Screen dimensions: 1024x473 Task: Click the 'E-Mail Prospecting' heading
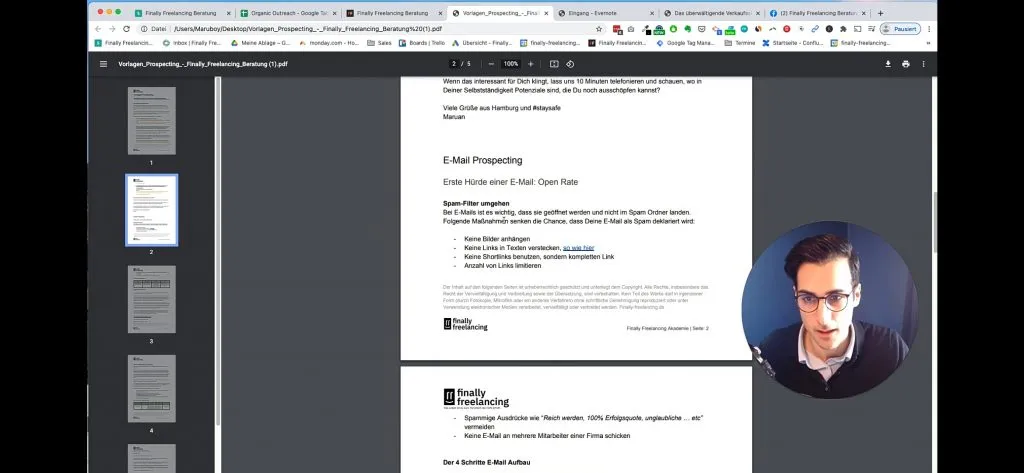pyautogui.click(x=483, y=160)
